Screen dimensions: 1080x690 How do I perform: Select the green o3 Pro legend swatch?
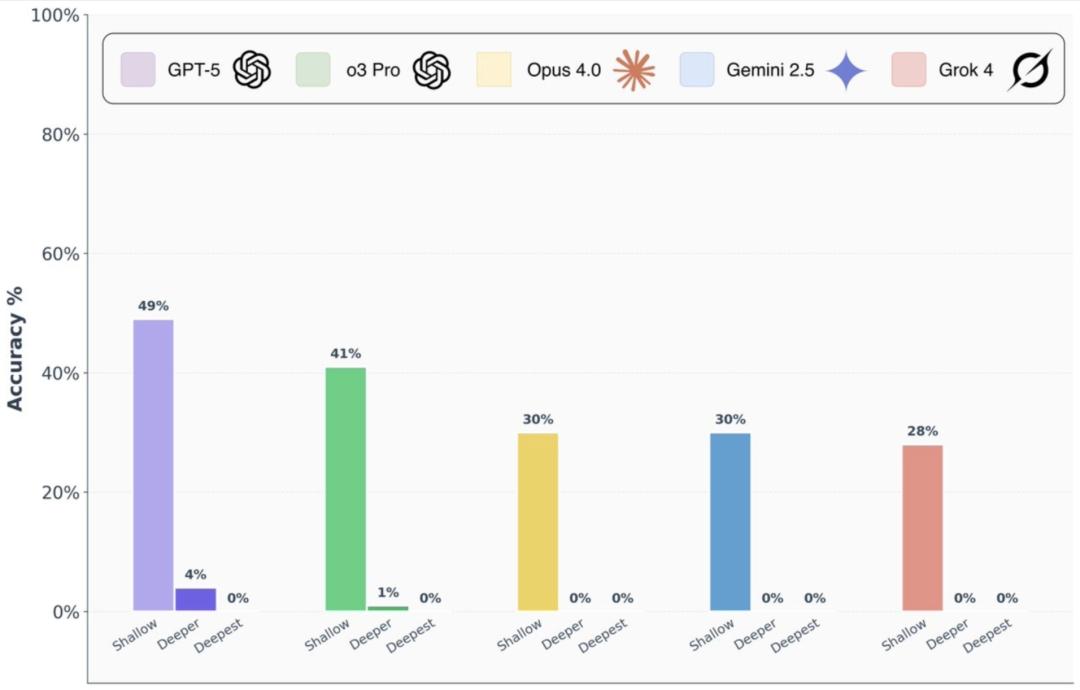(313, 70)
